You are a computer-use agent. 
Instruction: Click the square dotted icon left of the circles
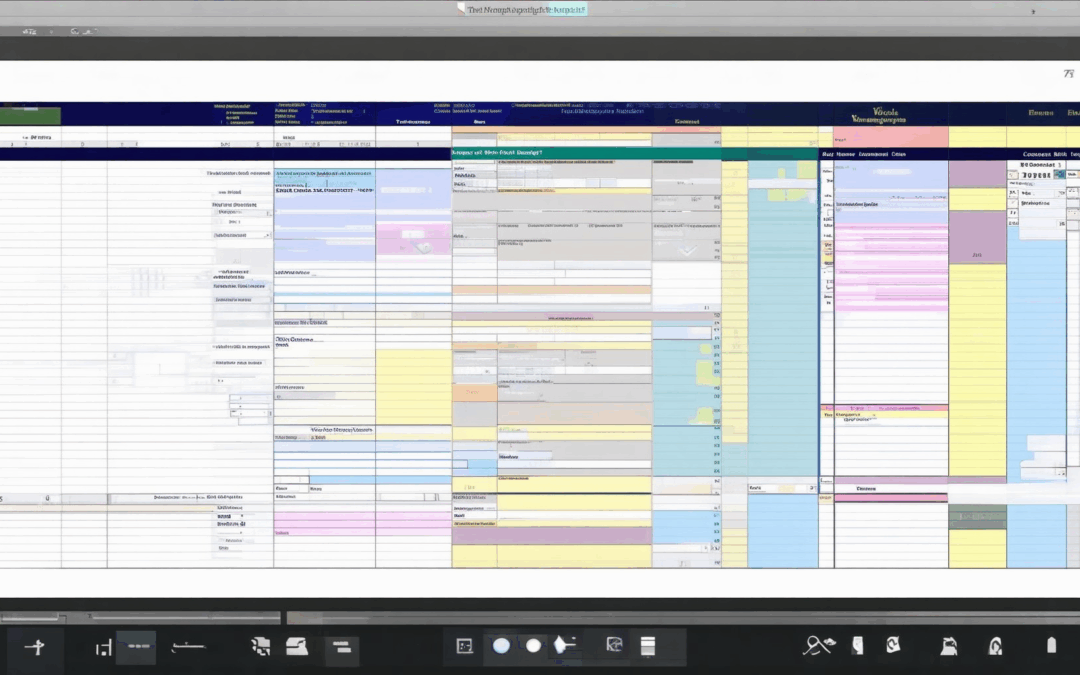pos(465,646)
